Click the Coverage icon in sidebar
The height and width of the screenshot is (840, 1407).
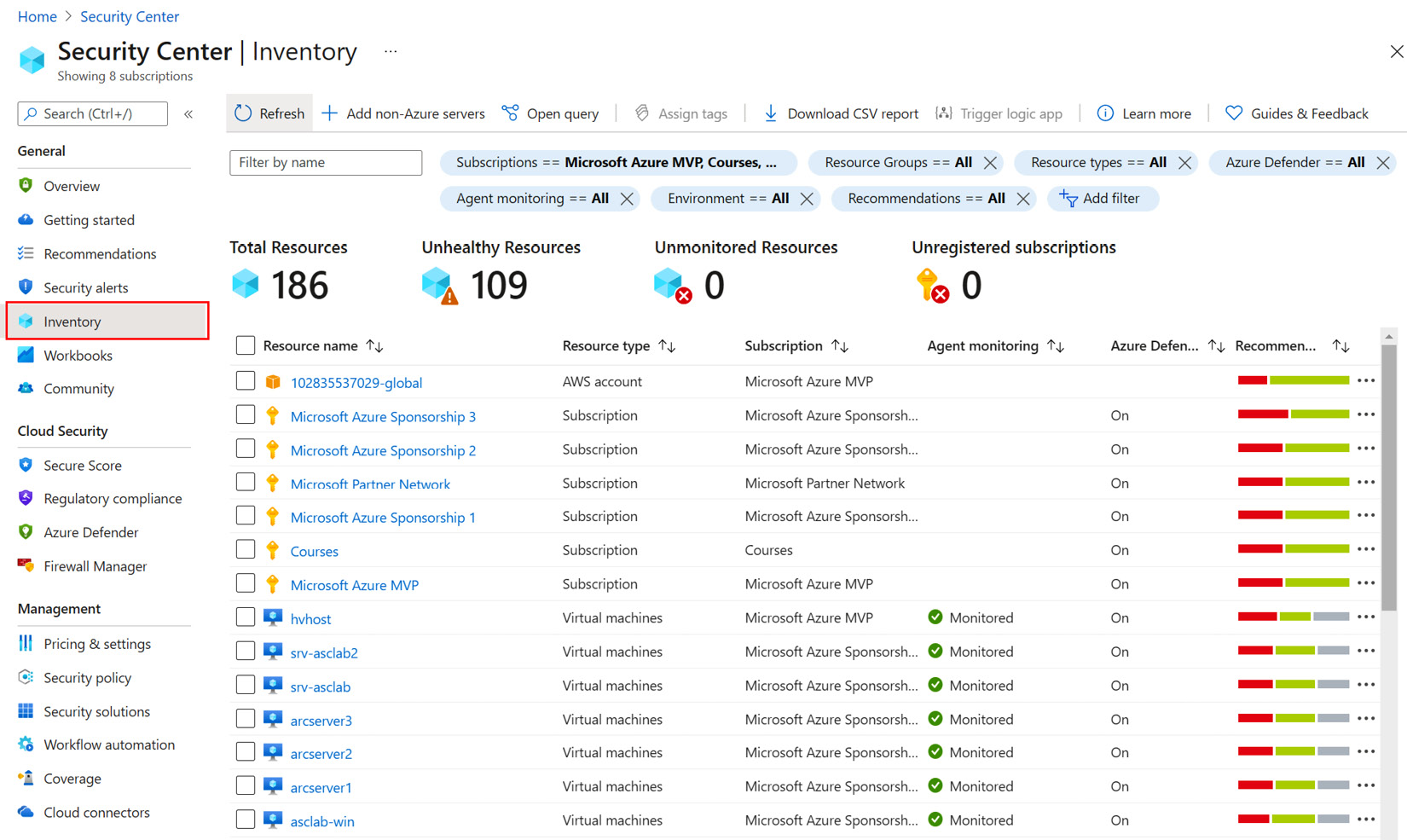(26, 778)
